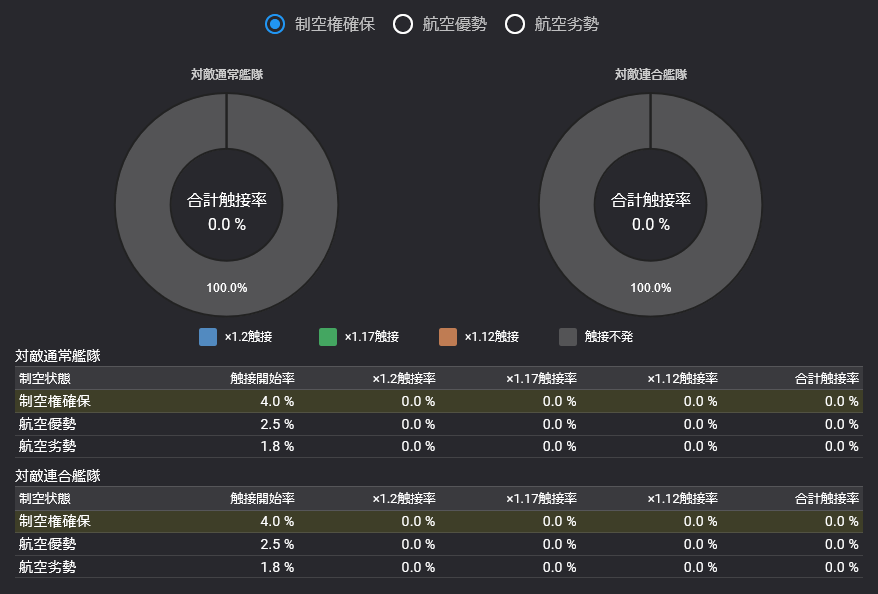Click 制空権確保 row in 対敵通常艦隊 table

click(x=439, y=401)
